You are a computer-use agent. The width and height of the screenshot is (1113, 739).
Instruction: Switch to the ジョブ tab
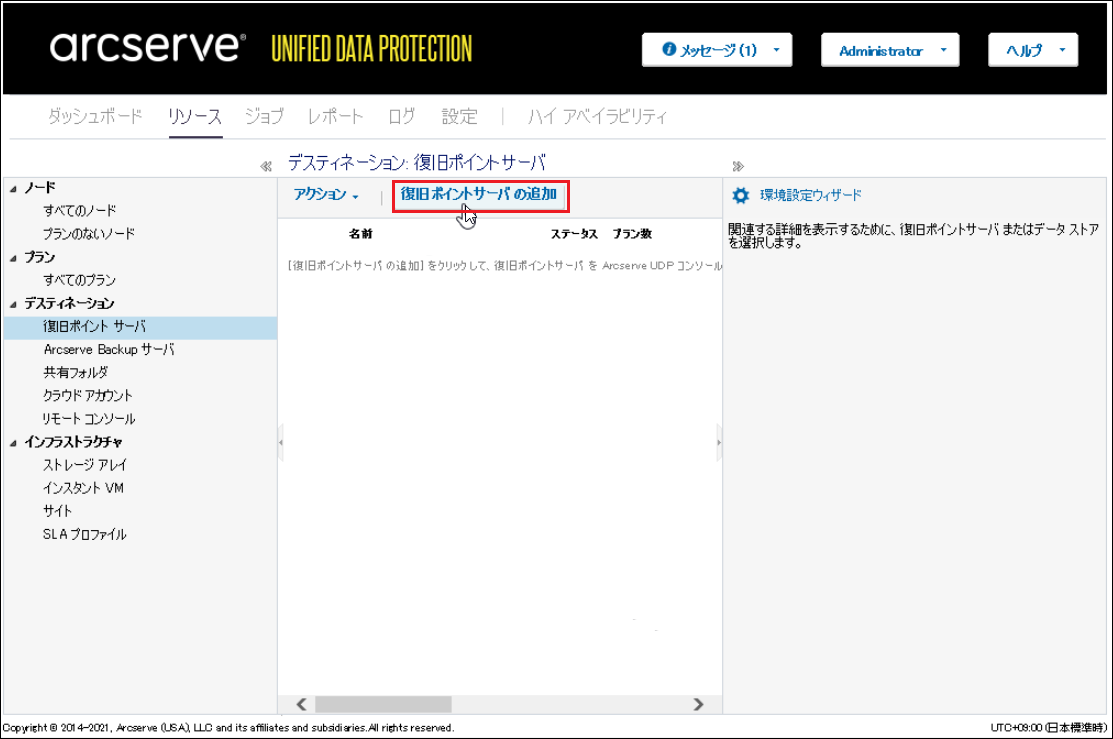[x=264, y=116]
